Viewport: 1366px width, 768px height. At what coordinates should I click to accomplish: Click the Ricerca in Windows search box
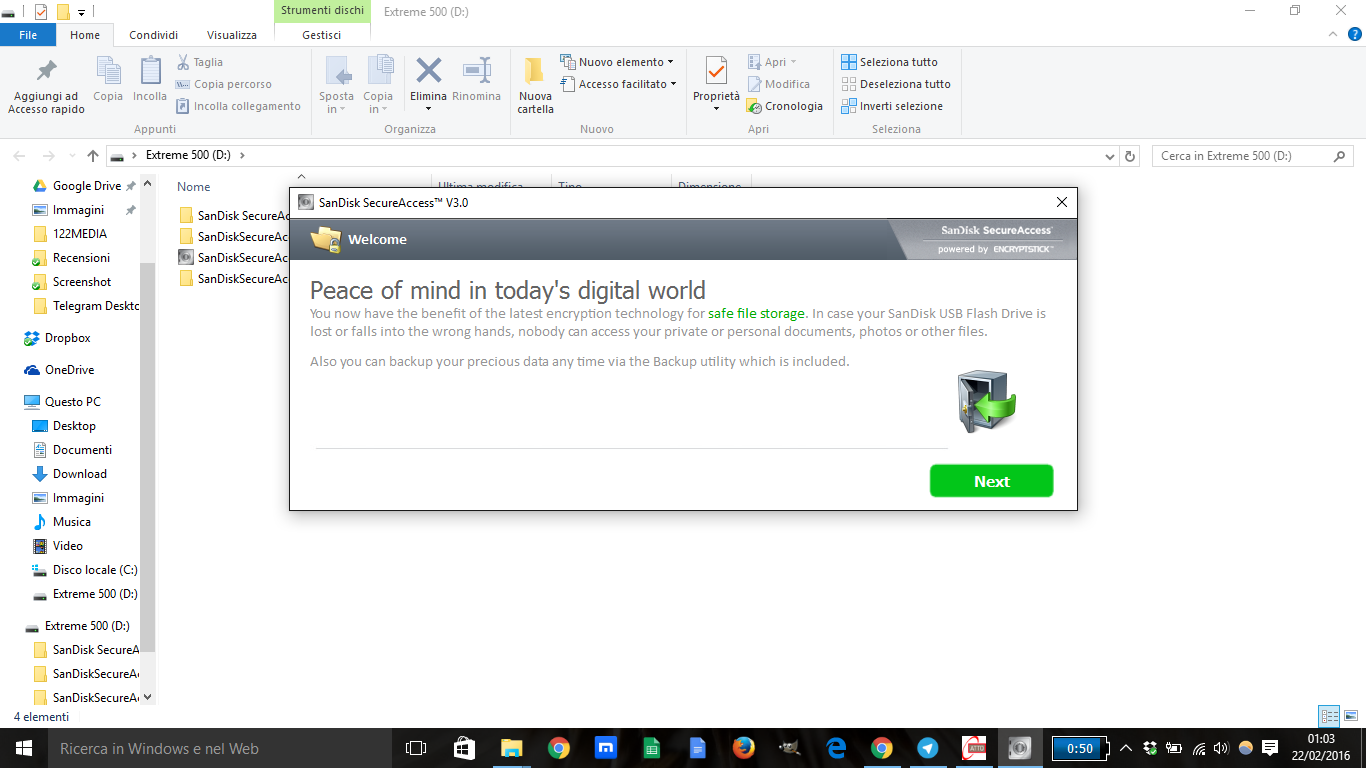[x=219, y=748]
